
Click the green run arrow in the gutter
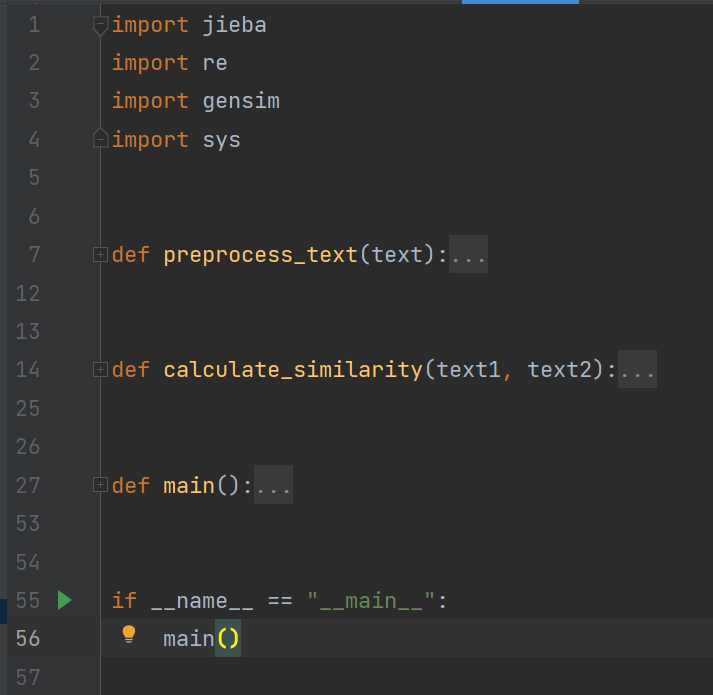(x=65, y=600)
